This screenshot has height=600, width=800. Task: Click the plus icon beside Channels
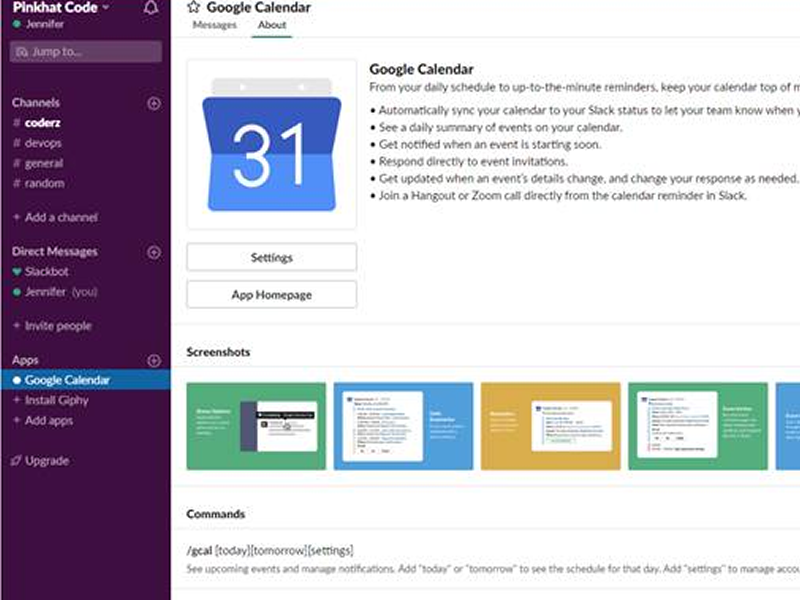154,103
